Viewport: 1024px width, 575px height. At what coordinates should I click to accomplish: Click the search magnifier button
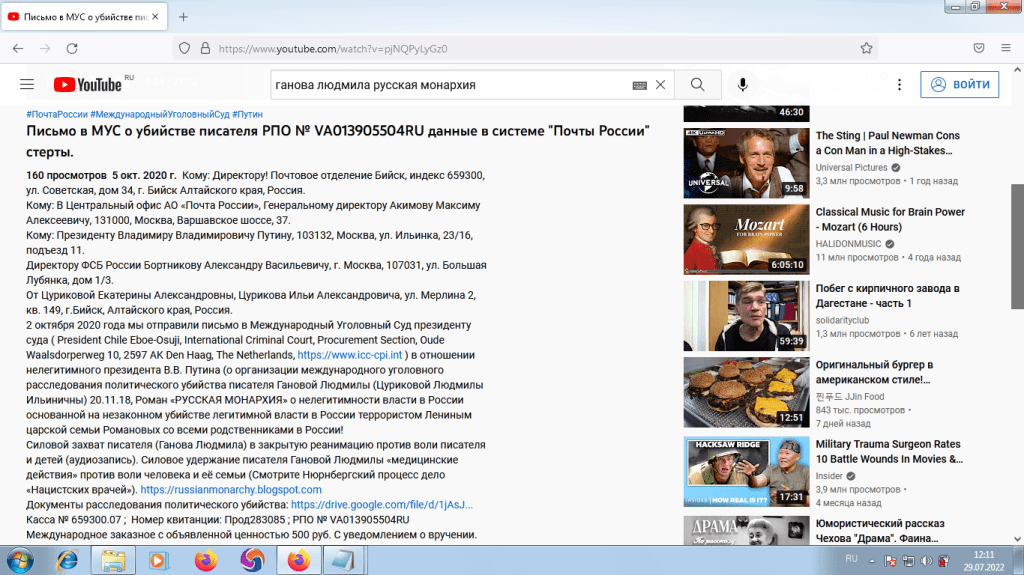click(x=698, y=85)
